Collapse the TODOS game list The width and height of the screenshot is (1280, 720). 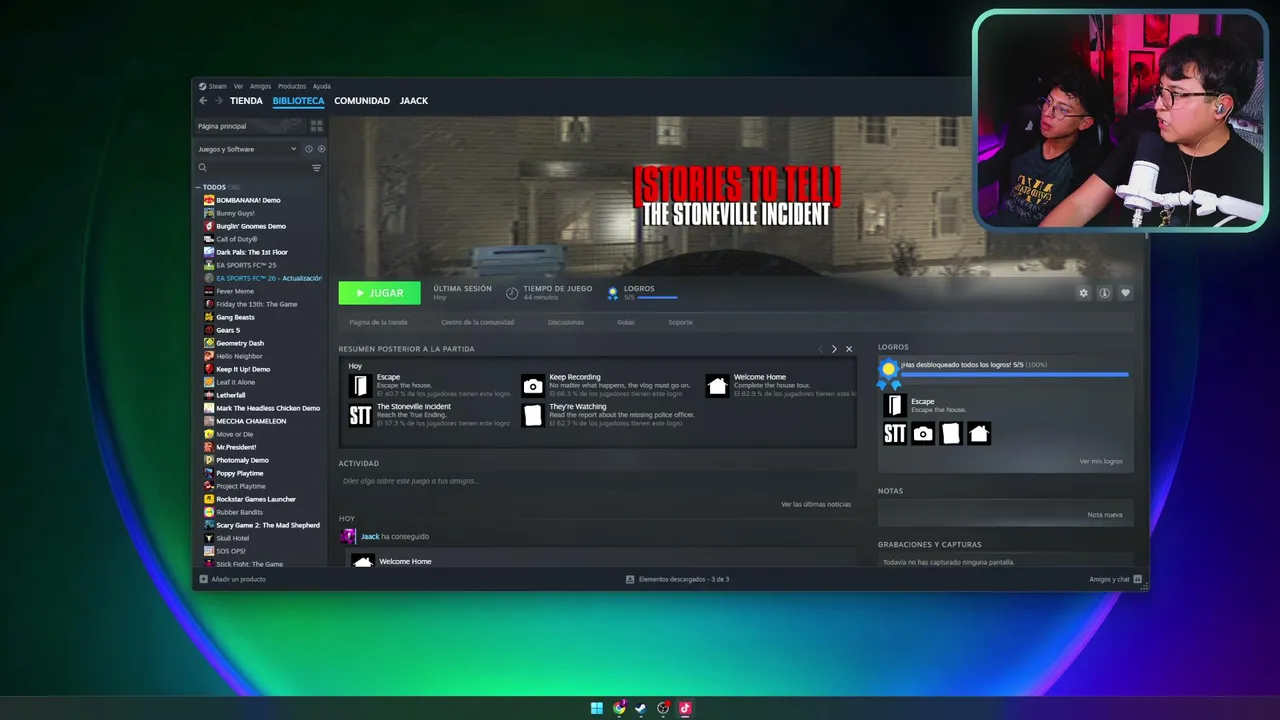[x=198, y=187]
